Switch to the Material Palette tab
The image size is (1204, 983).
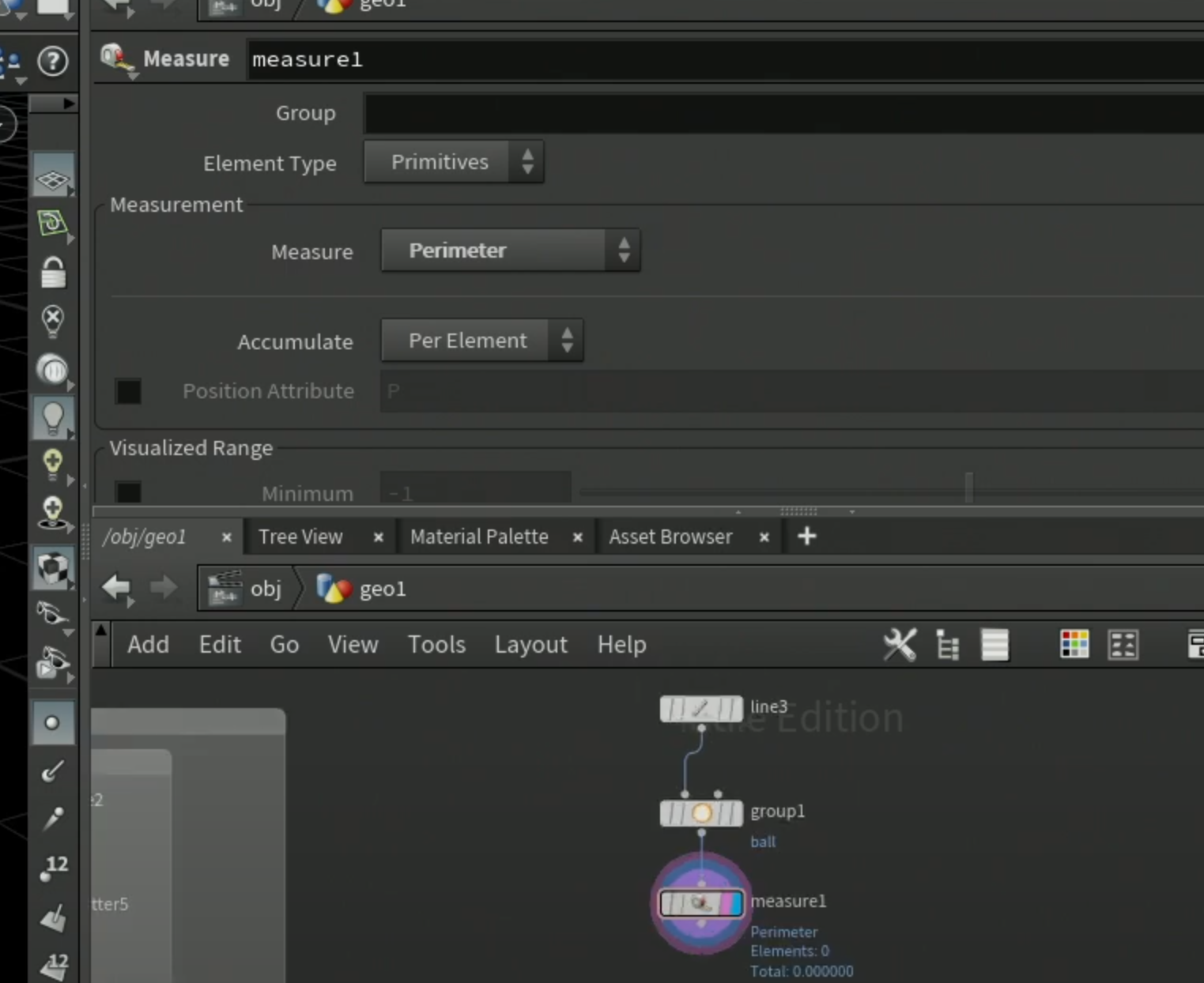(x=479, y=537)
